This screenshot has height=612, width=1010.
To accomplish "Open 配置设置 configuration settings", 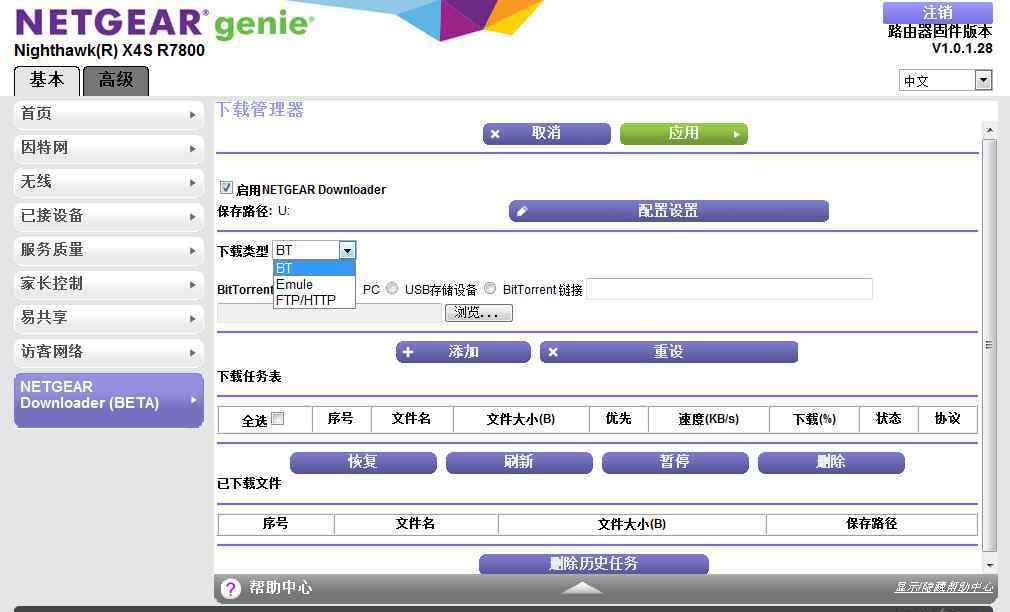I will (669, 211).
